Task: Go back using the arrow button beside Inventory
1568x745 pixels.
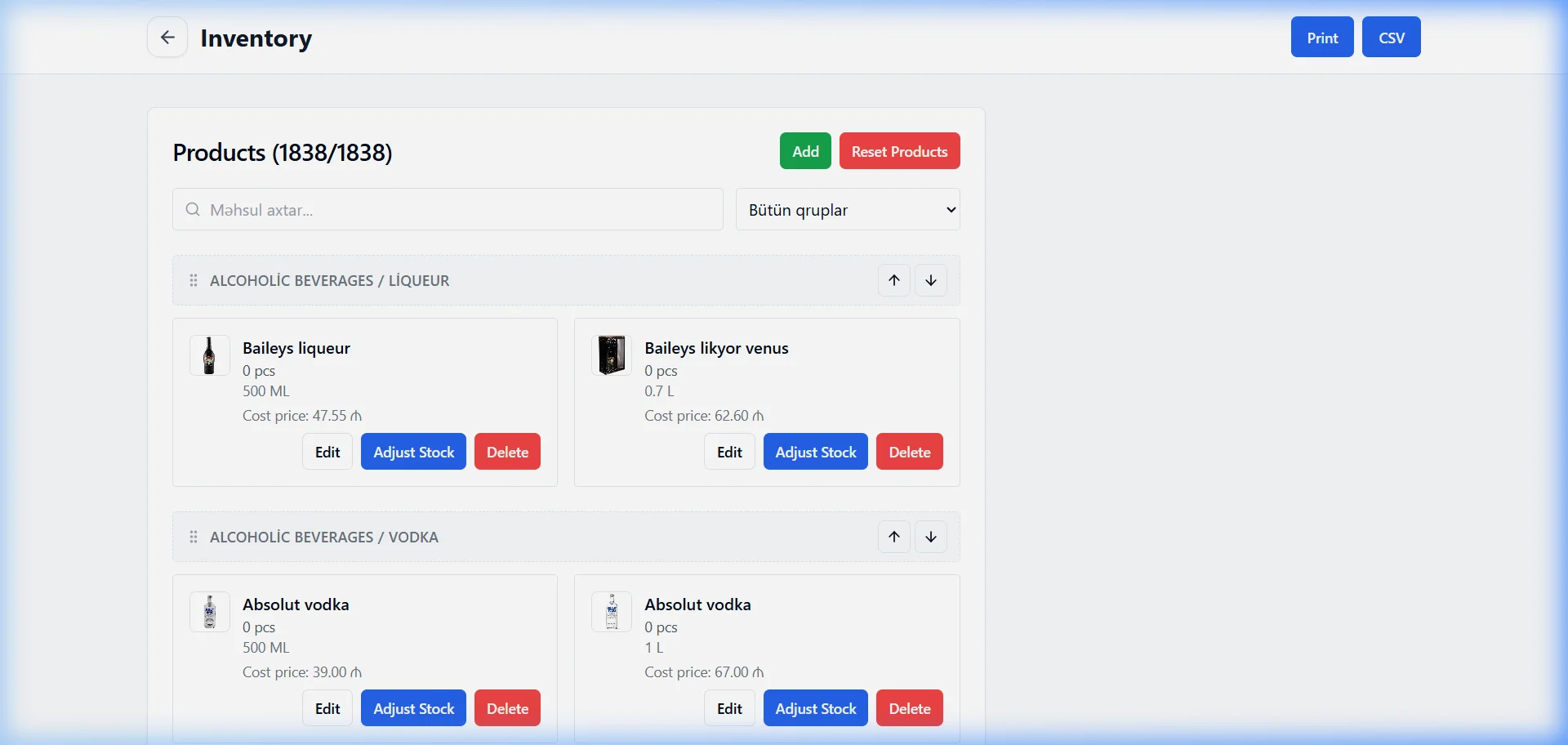Action: 167,37
